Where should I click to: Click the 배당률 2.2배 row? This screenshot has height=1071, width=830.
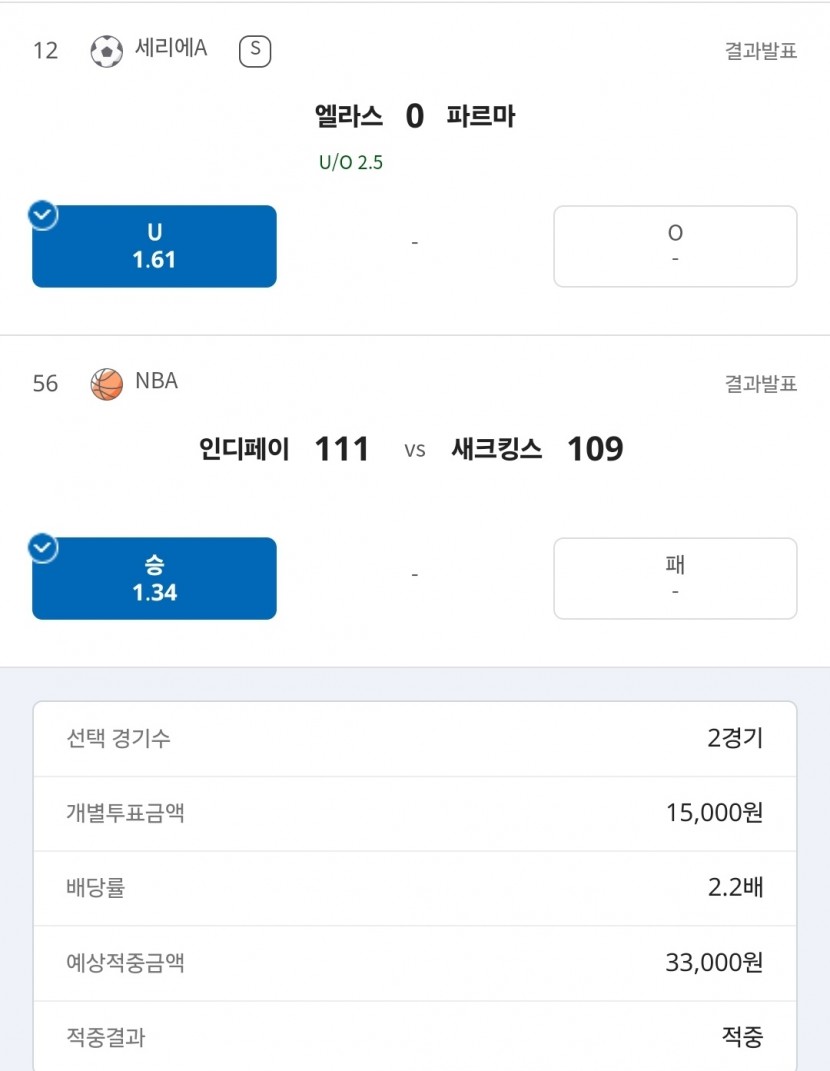pos(415,888)
